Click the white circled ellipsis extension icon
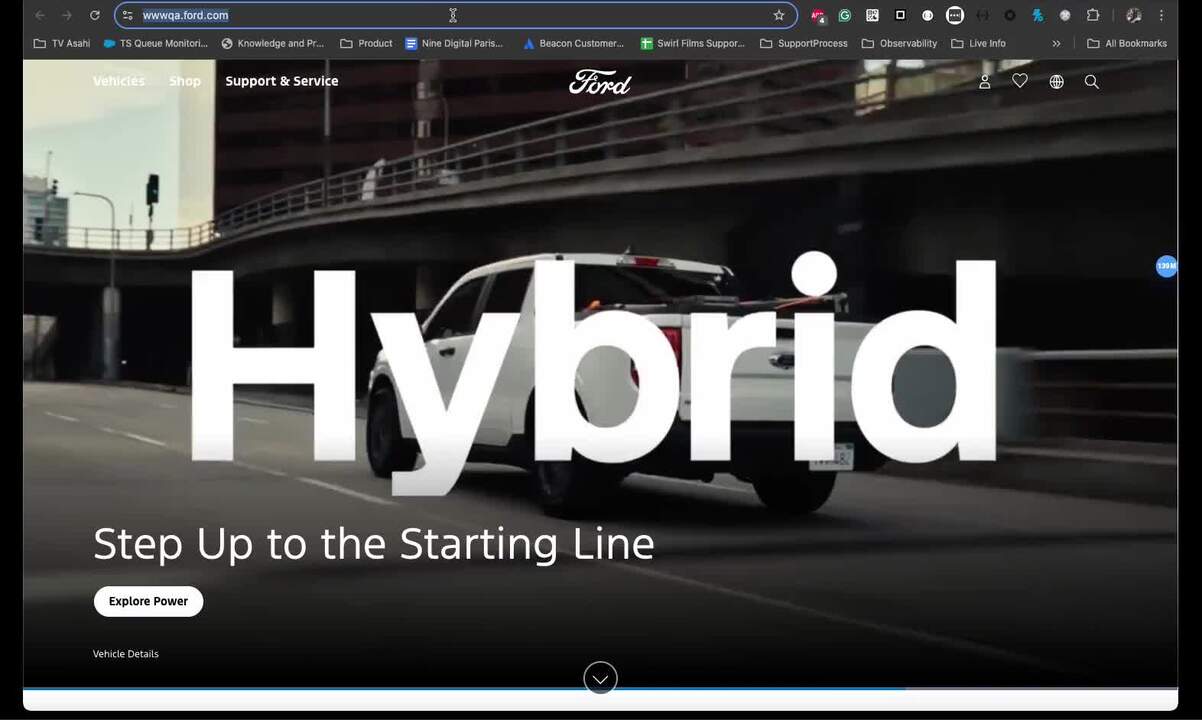This screenshot has width=1202, height=720. point(955,15)
